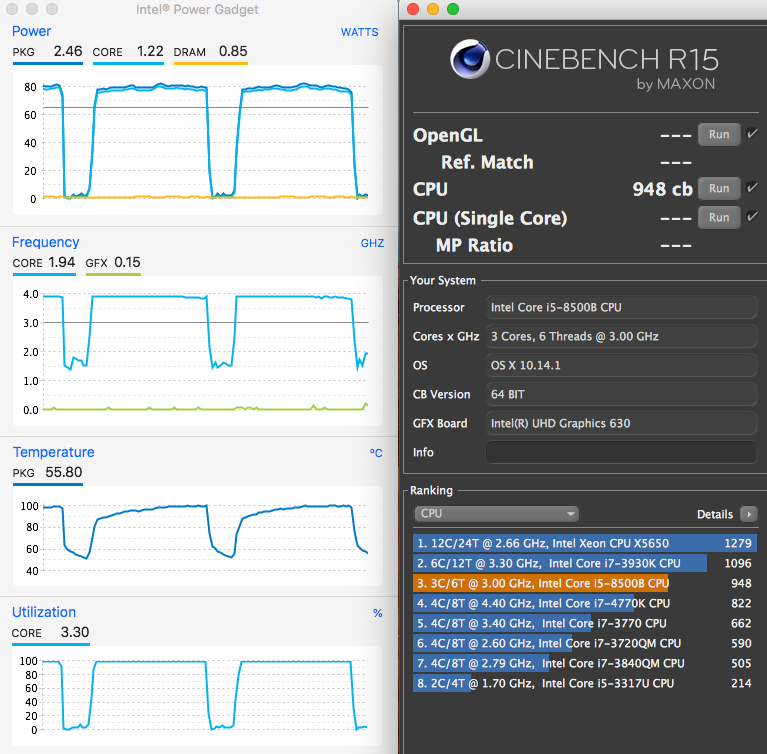The image size is (767, 754).
Task: Click the DRAM power value 0.85
Action: click(233, 51)
